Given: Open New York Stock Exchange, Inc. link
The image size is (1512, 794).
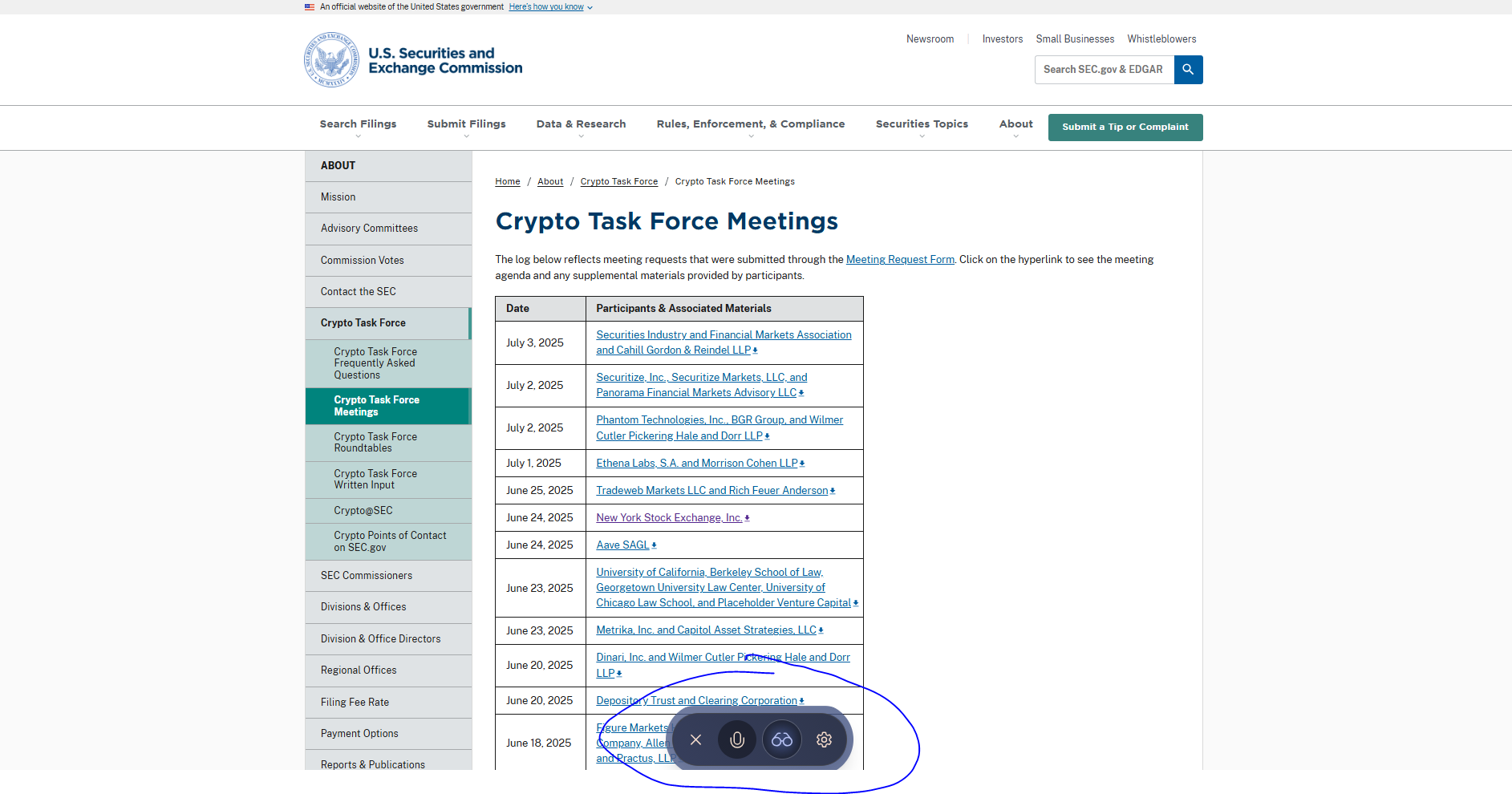Looking at the screenshot, I should pyautogui.click(x=673, y=518).
